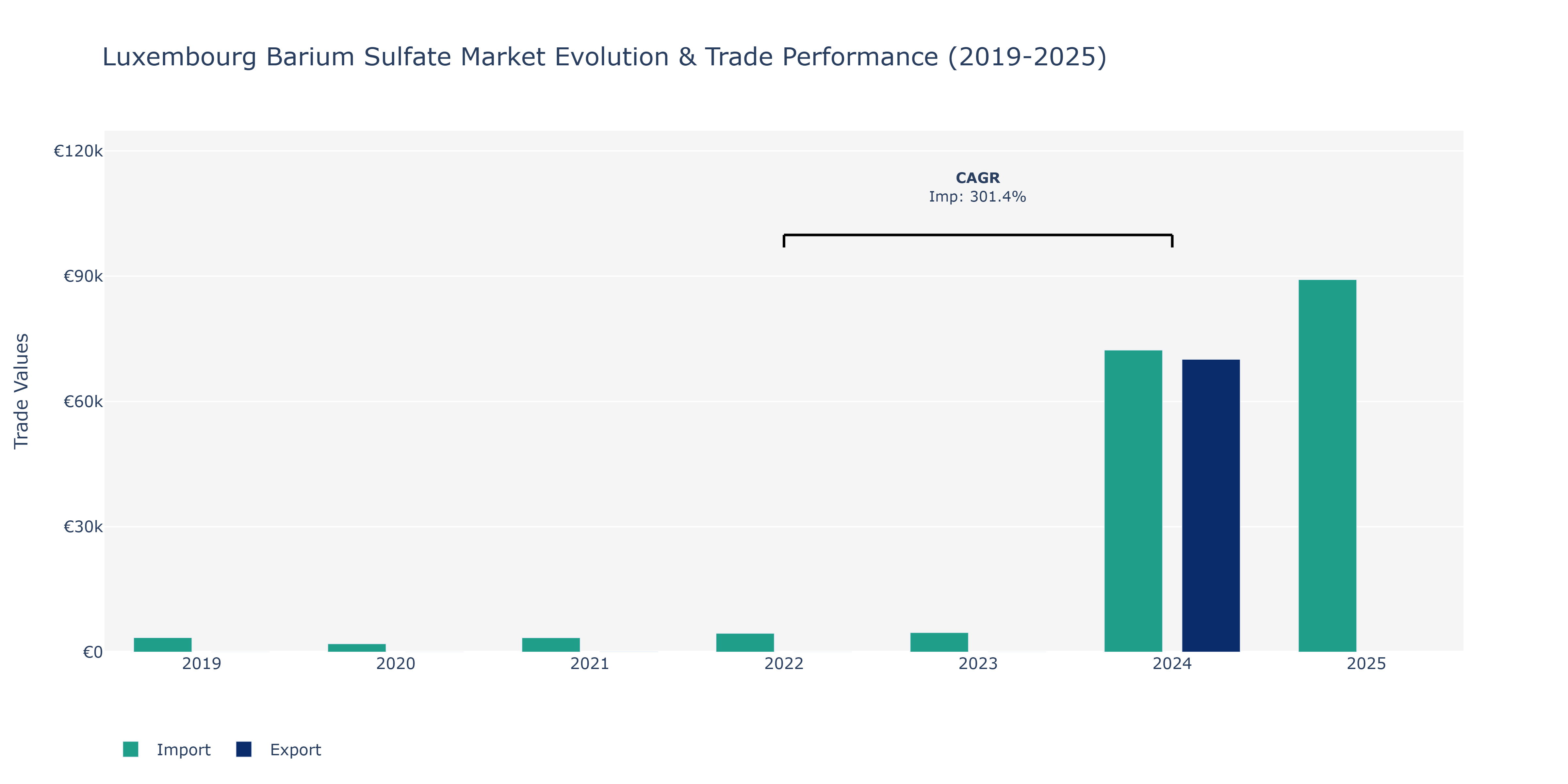Click the chart title text

[x=604, y=57]
